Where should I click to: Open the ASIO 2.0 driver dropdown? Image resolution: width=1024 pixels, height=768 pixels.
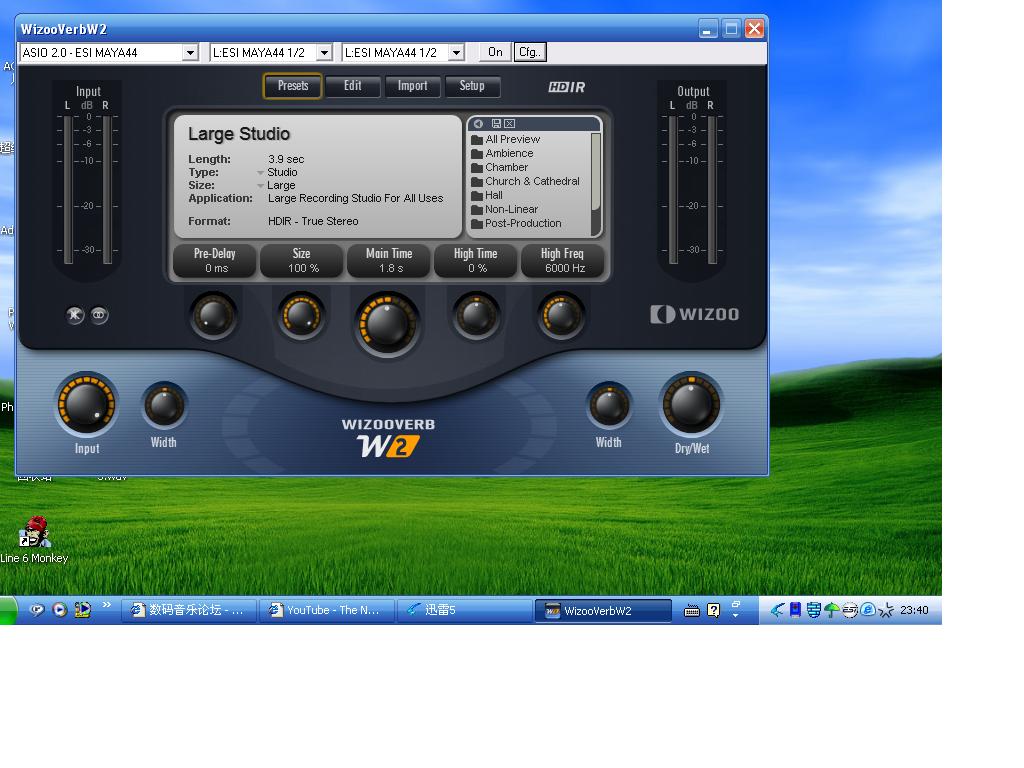[190, 52]
